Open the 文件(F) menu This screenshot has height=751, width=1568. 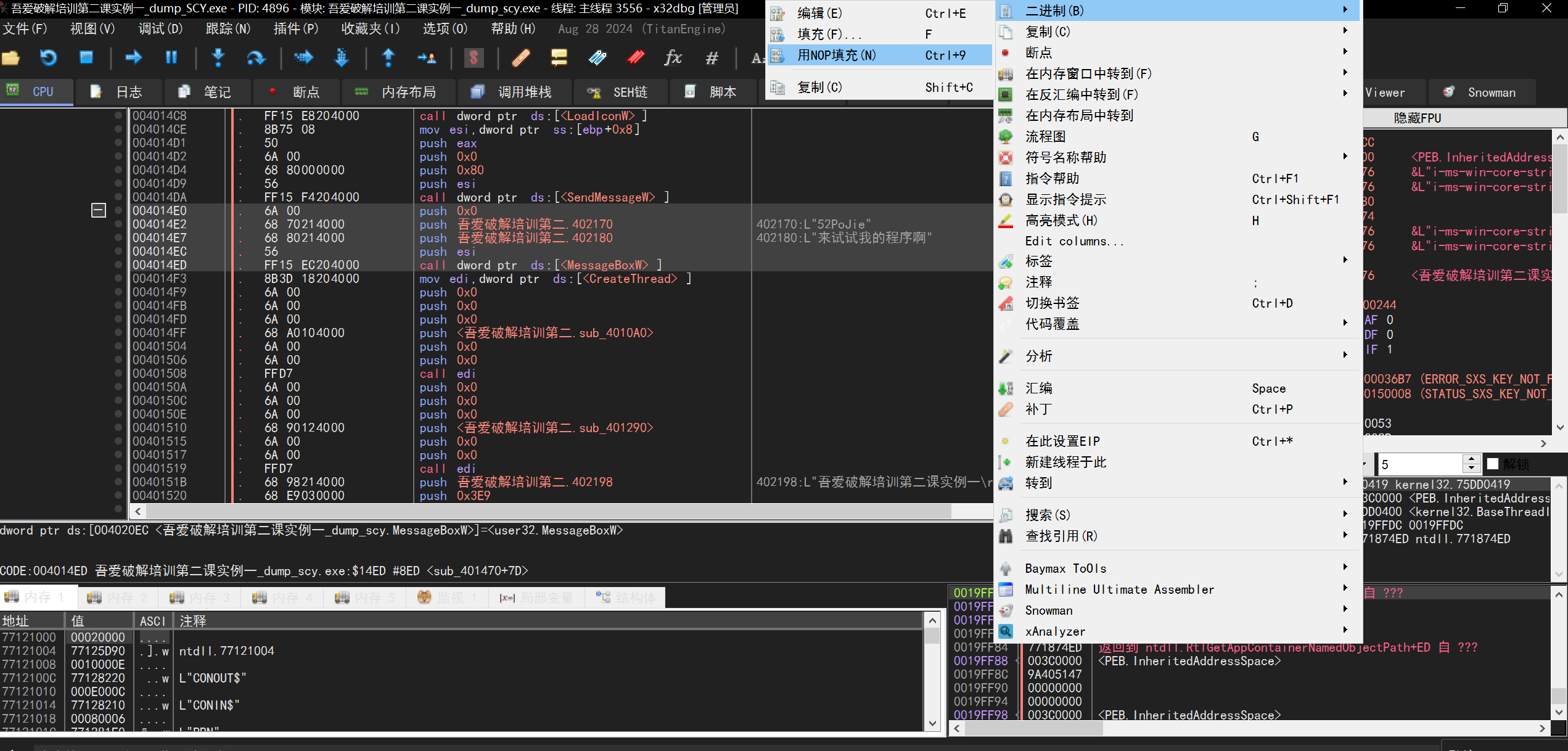pyautogui.click(x=25, y=28)
